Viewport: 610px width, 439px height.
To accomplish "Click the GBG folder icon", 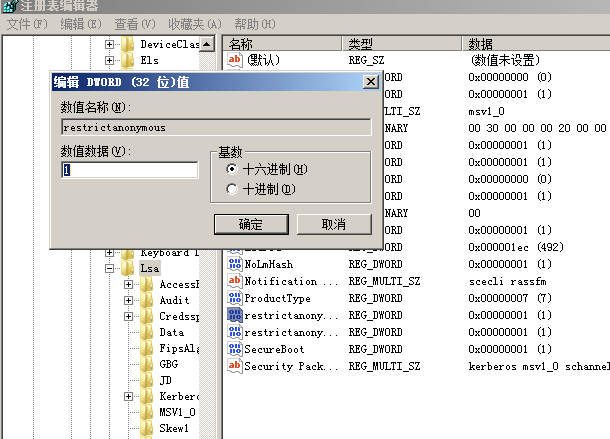I will (147, 364).
